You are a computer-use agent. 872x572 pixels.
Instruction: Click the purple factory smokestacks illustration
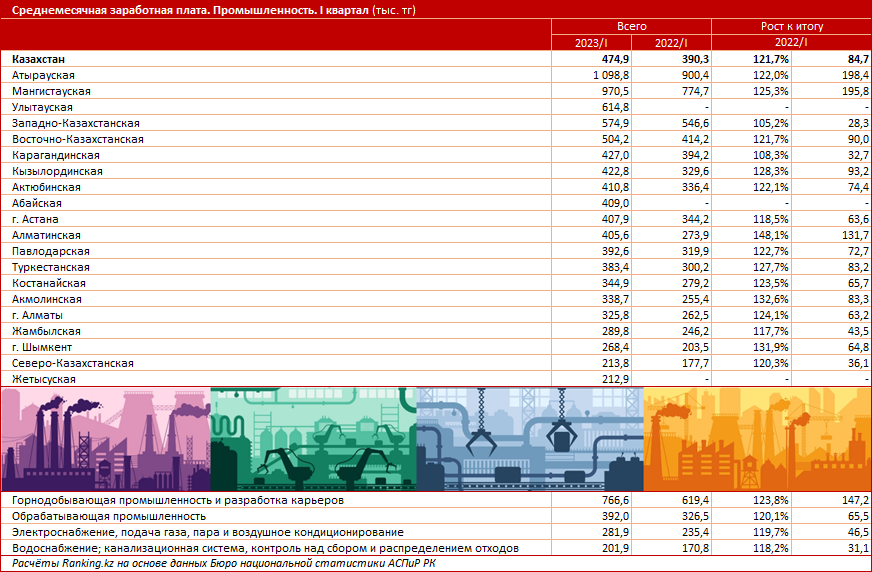point(106,439)
